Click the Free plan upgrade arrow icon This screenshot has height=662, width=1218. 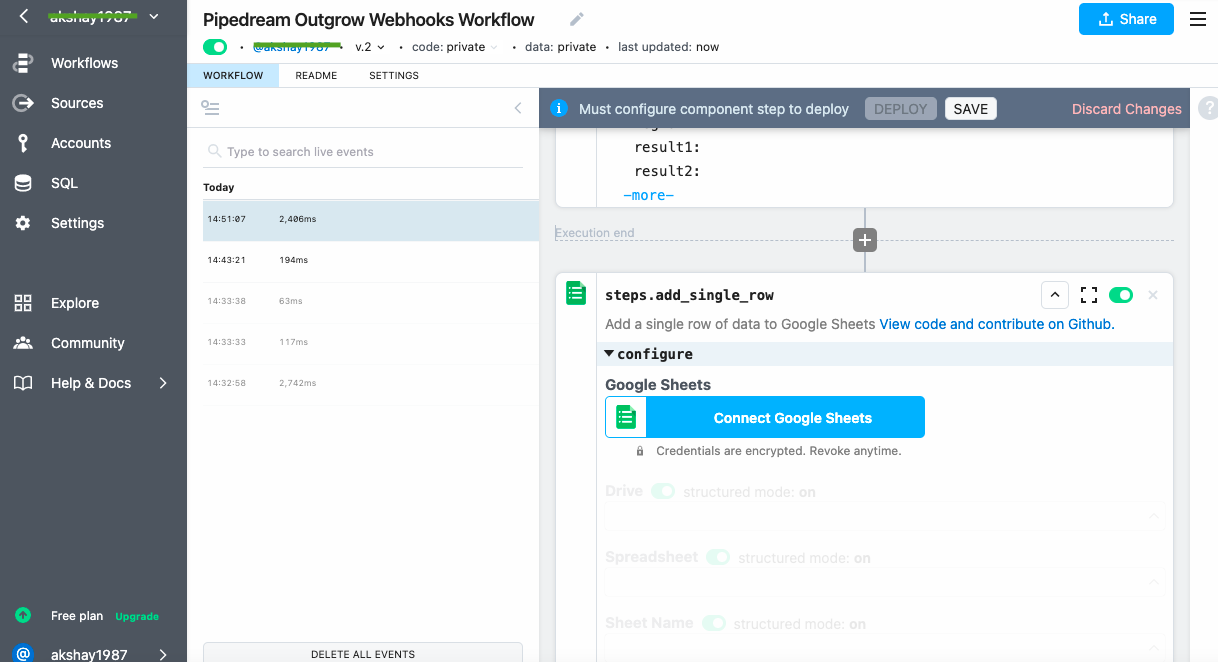pyautogui.click(x=23, y=616)
